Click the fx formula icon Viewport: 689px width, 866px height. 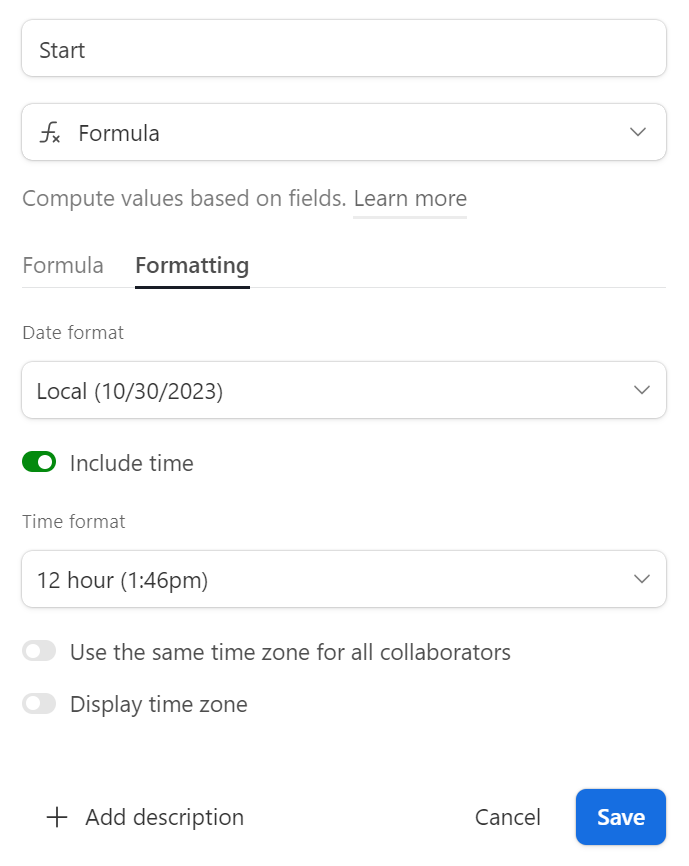click(x=50, y=133)
